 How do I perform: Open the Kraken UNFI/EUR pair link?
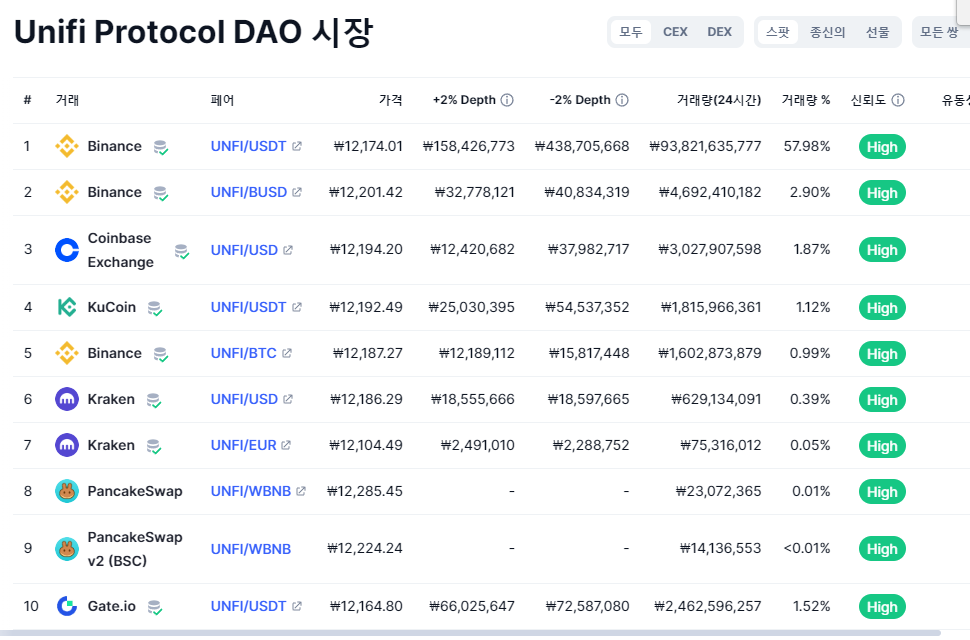[244, 445]
